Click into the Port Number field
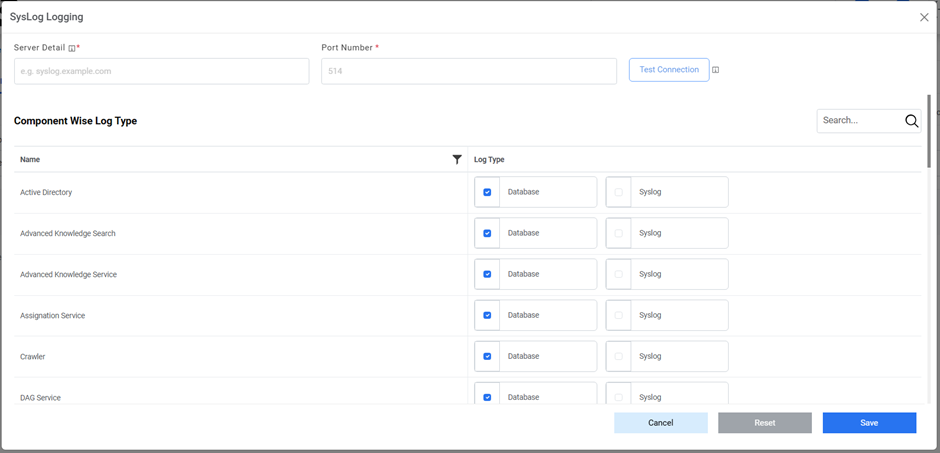Screen dimensions: 940x453 468,71
